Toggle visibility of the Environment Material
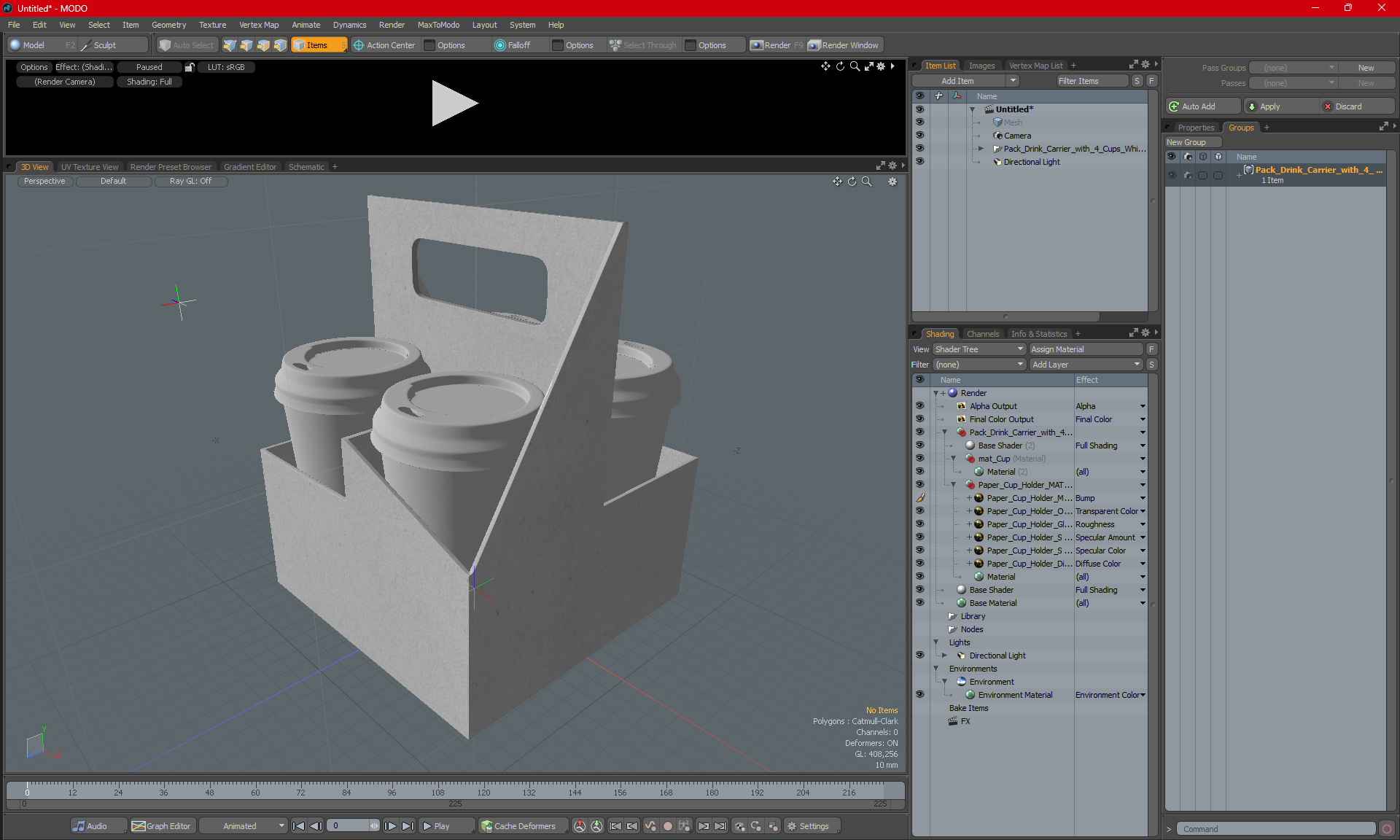This screenshot has height=840, width=1400. [x=919, y=695]
